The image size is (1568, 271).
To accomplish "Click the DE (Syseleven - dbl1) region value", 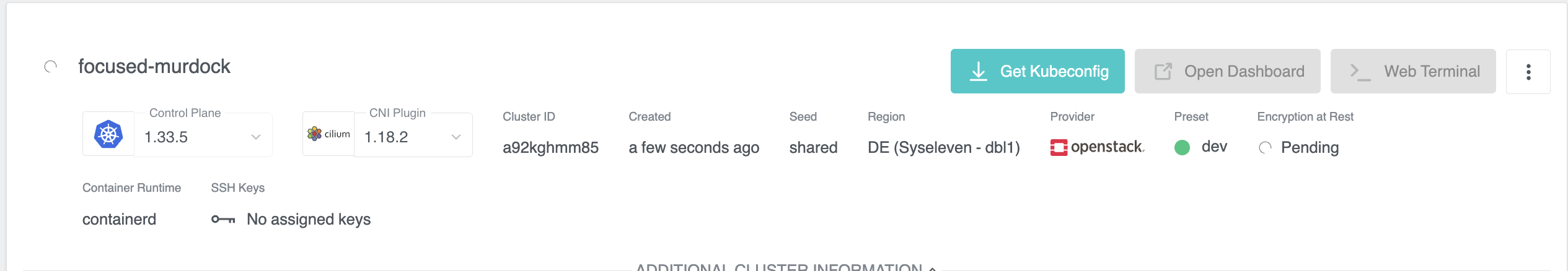I will click(x=943, y=147).
